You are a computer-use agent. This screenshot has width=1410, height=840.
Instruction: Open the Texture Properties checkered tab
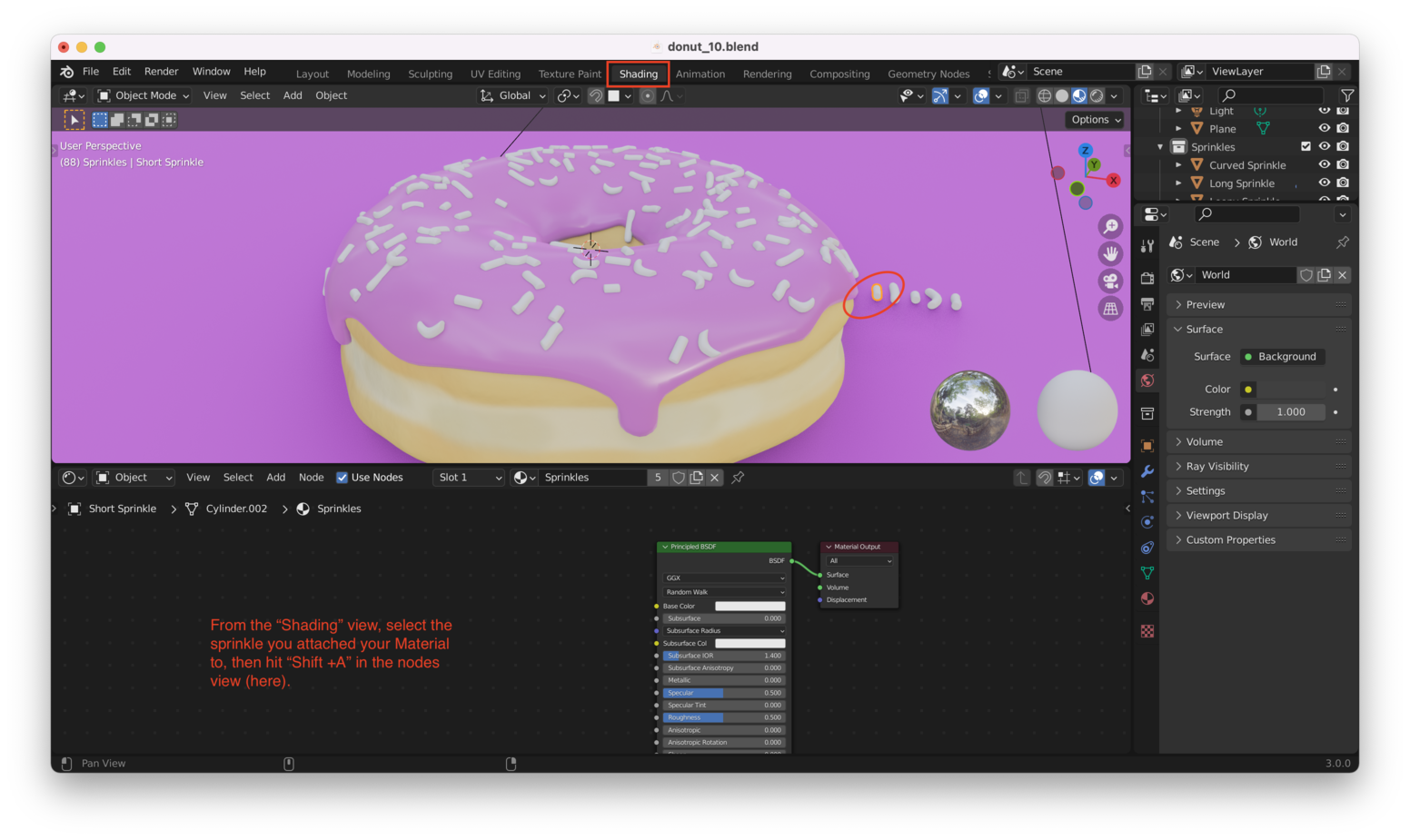(1147, 629)
